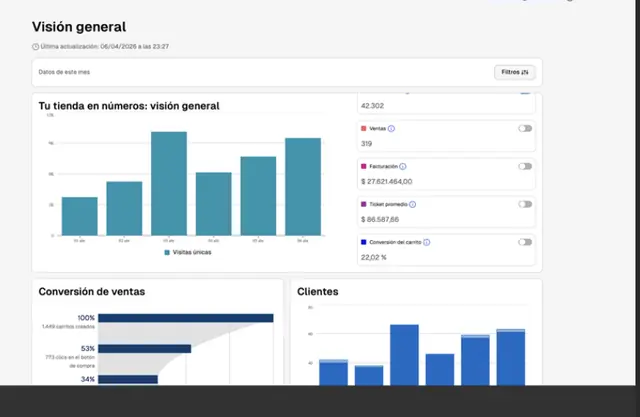Turn on the Ticket promedio toggle
The width and height of the screenshot is (640, 417).
[x=525, y=204]
